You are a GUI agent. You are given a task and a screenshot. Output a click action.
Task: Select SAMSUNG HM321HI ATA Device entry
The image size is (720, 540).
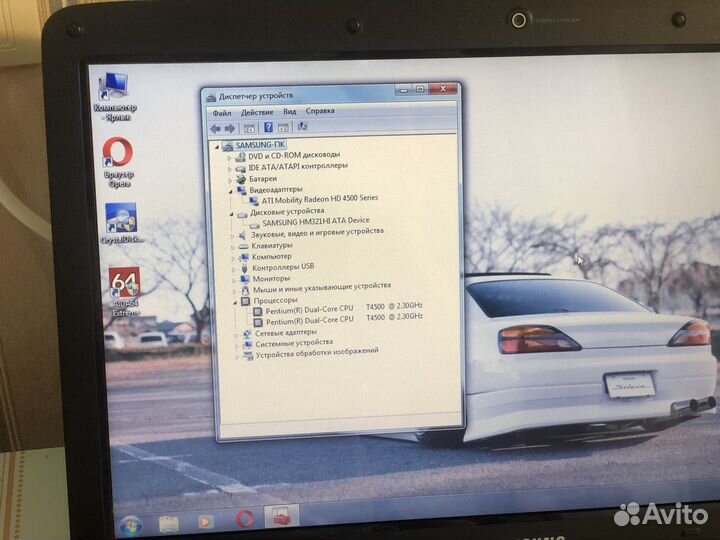[x=315, y=221]
